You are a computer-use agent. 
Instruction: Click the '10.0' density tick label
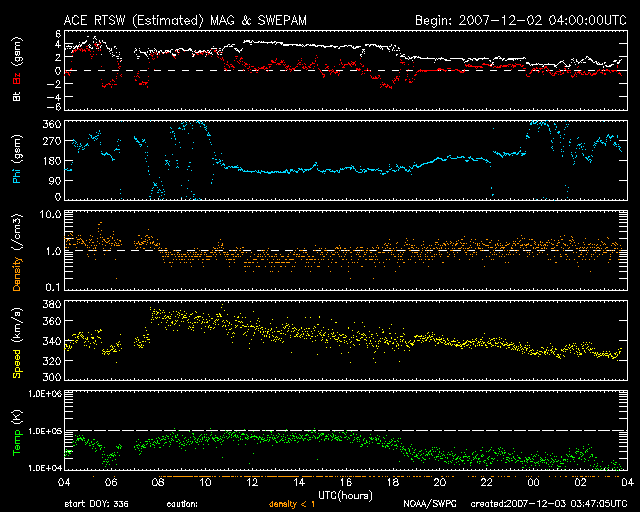(50, 214)
